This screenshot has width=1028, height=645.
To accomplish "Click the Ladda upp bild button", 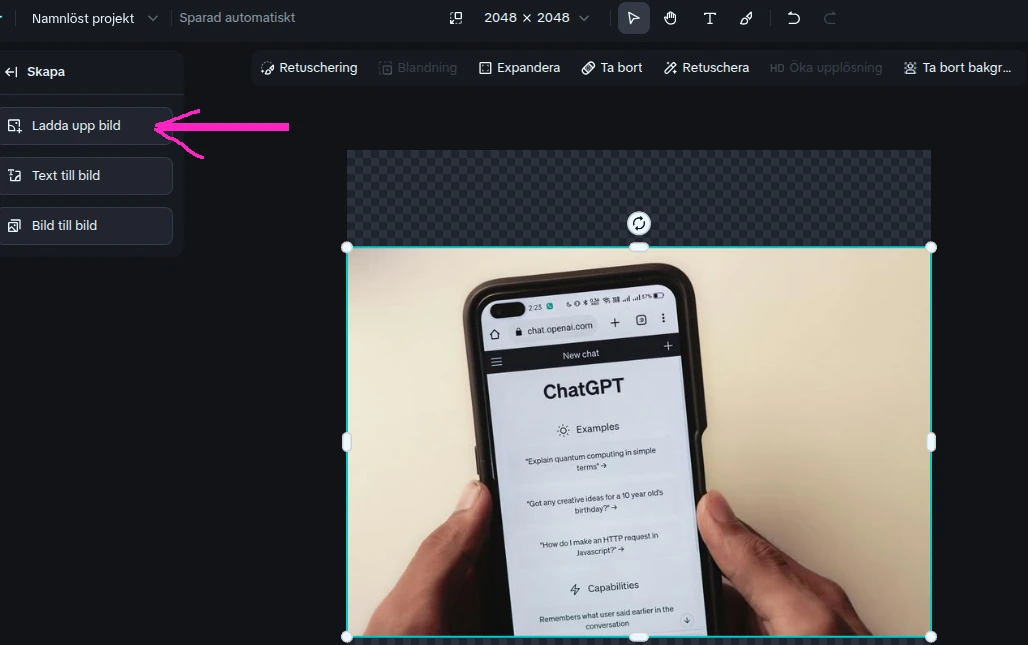I will point(85,126).
